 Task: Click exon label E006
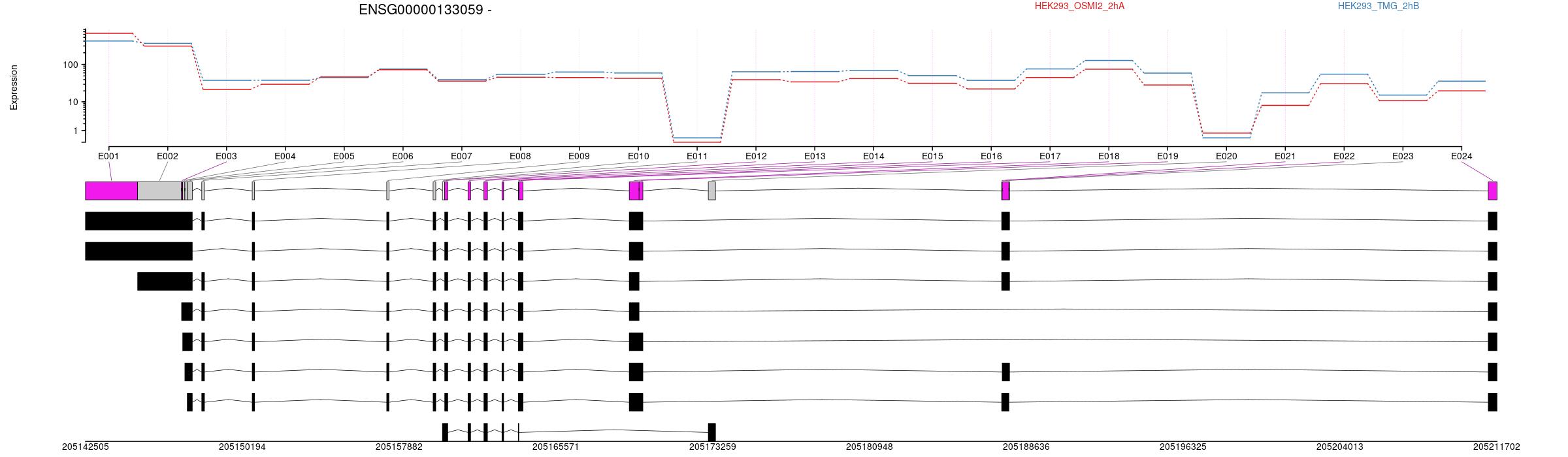point(402,157)
